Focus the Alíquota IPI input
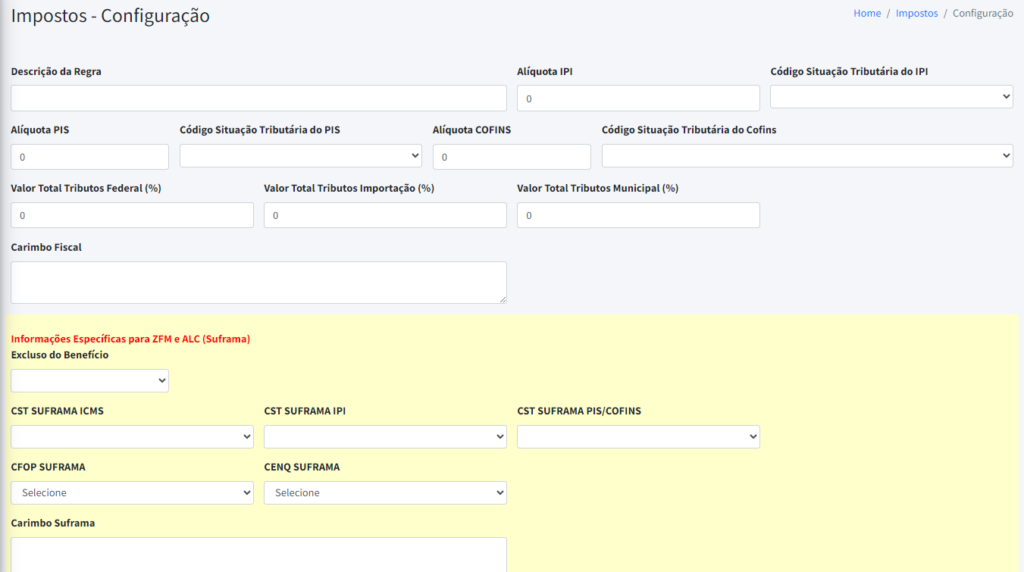Viewport: 1024px width, 572px height. (638, 98)
